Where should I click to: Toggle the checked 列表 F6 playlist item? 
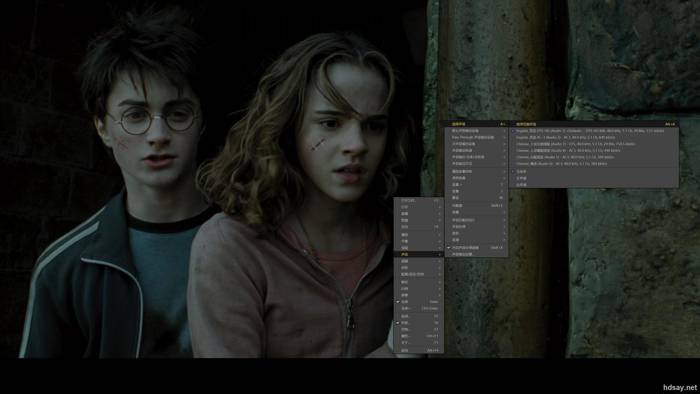point(419,323)
